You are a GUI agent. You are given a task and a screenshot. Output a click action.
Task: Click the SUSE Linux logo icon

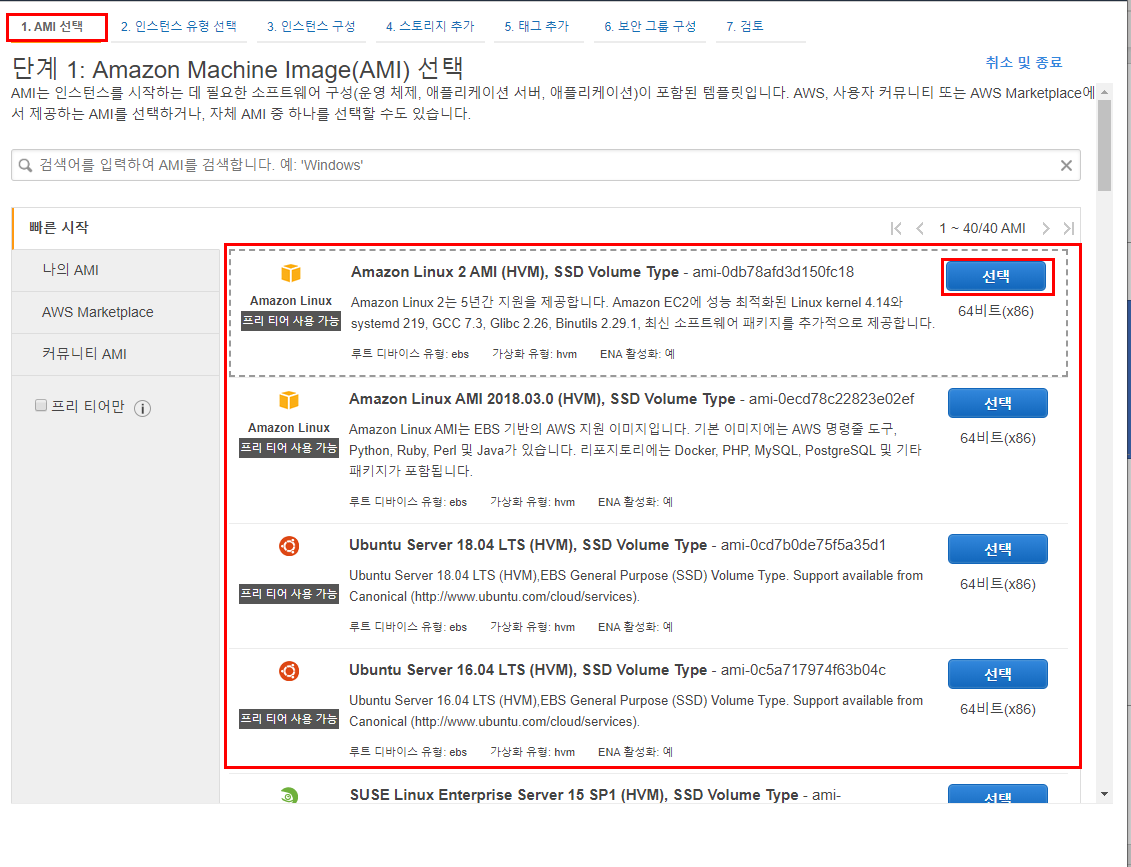289,796
